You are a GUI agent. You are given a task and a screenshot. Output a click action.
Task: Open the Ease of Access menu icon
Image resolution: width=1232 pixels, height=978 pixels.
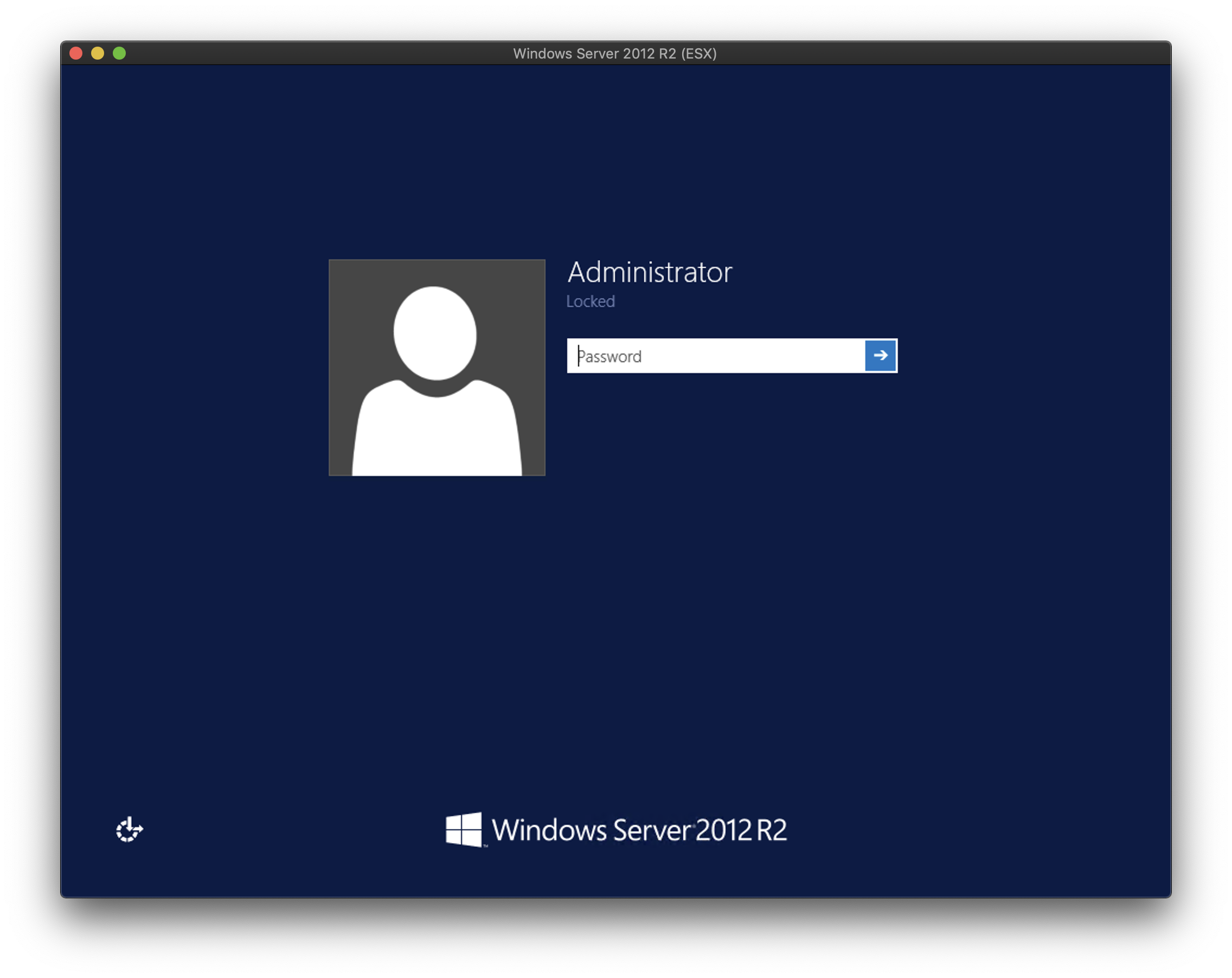(129, 829)
